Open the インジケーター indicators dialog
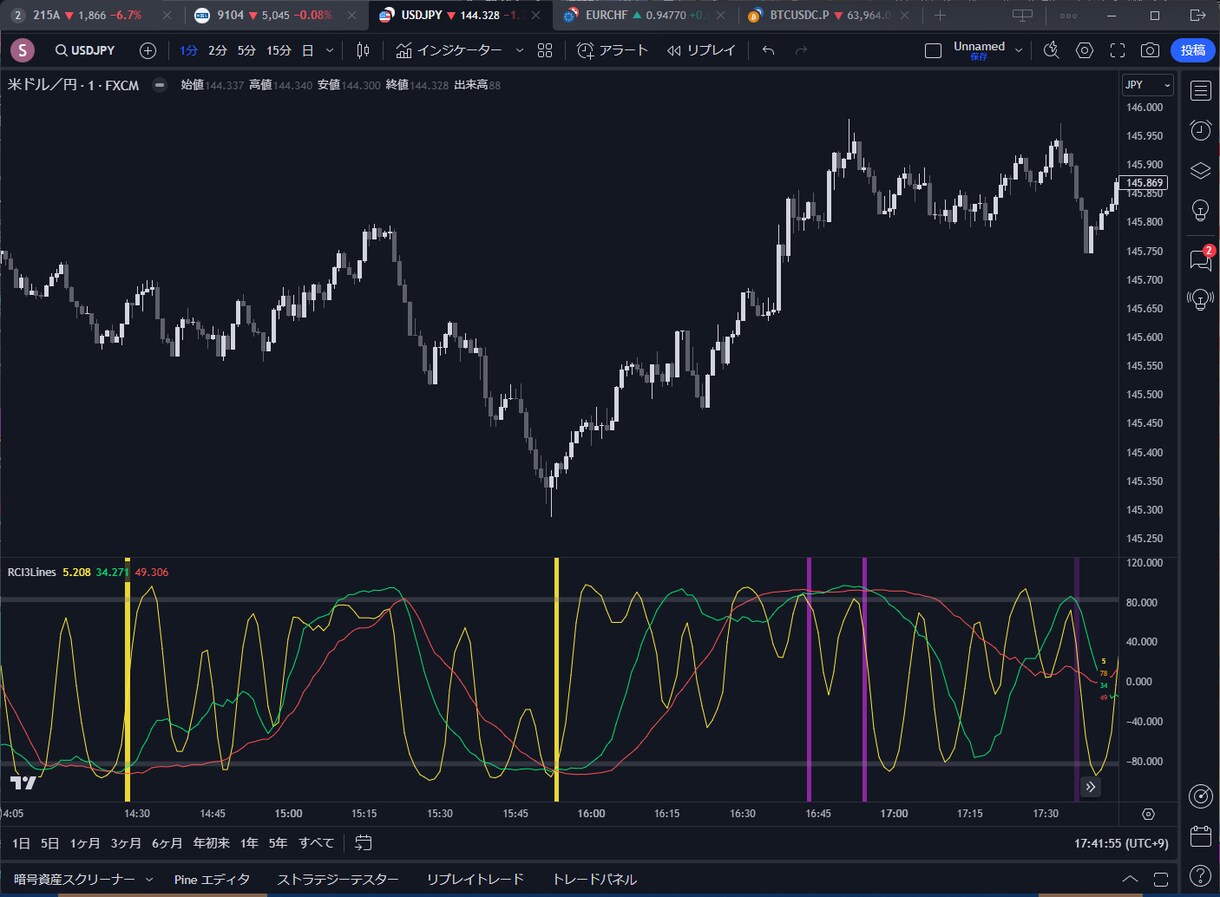The height and width of the screenshot is (897, 1220). tap(449, 51)
